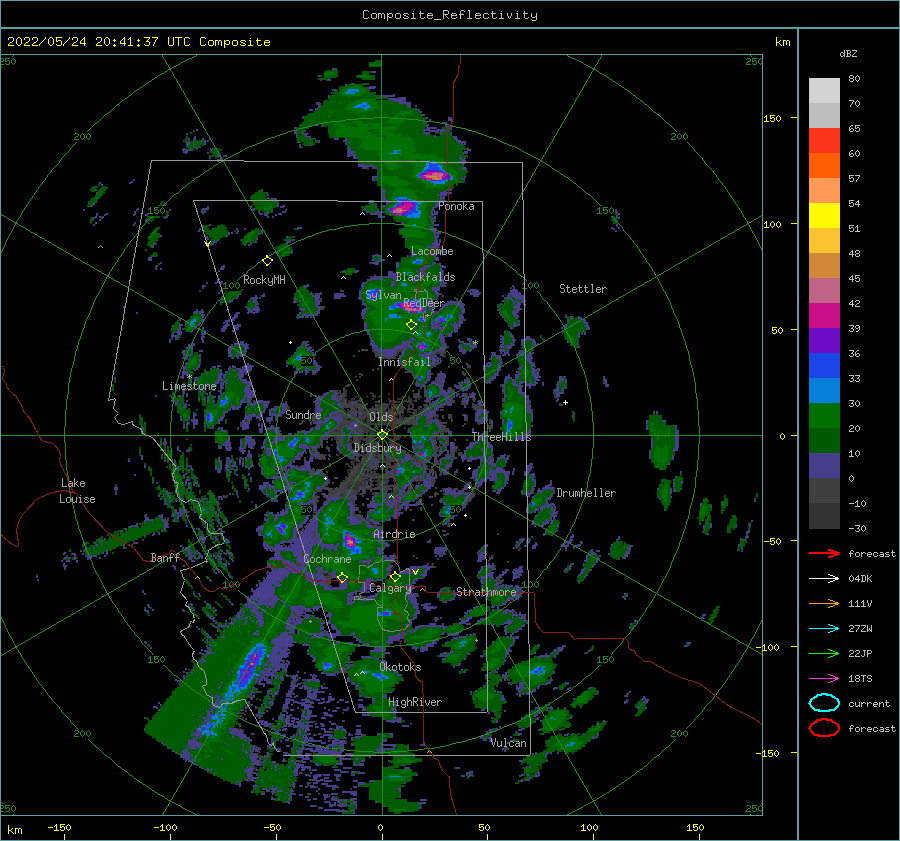This screenshot has height=841, width=900.
Task: Click the RockyMH label
Action: pyautogui.click(x=264, y=280)
